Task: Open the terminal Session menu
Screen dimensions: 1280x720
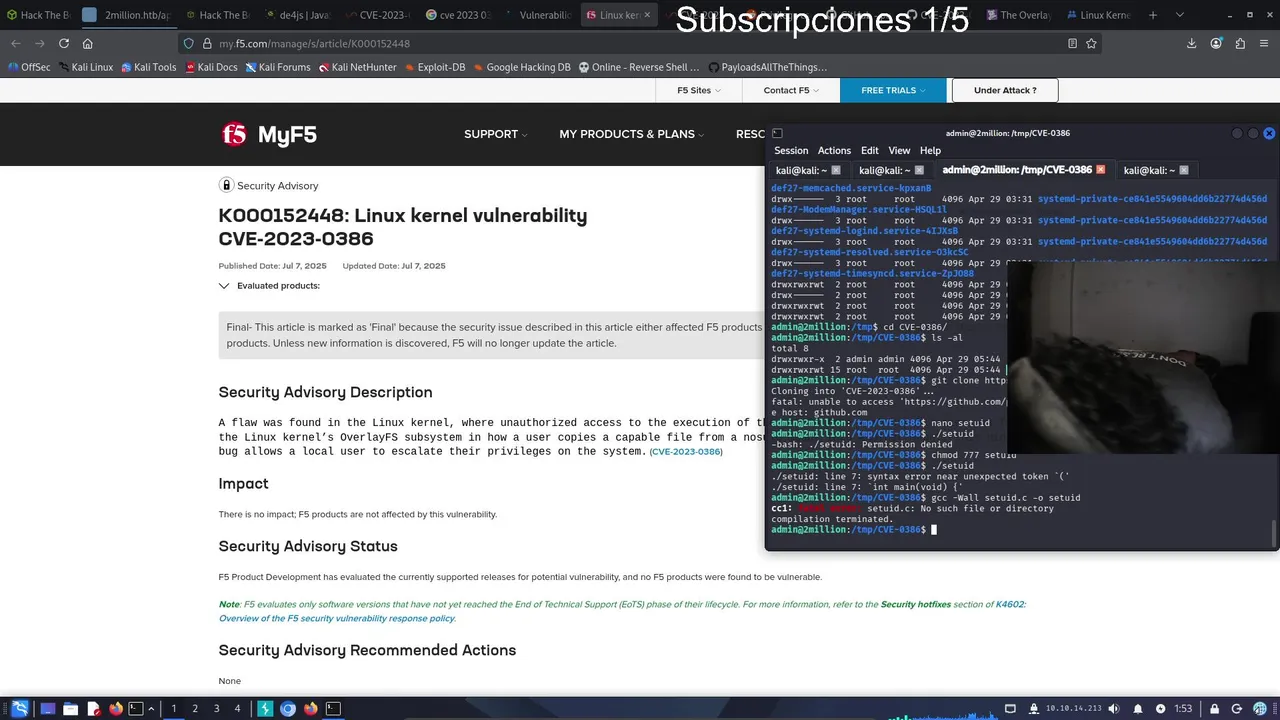Action: [x=791, y=150]
